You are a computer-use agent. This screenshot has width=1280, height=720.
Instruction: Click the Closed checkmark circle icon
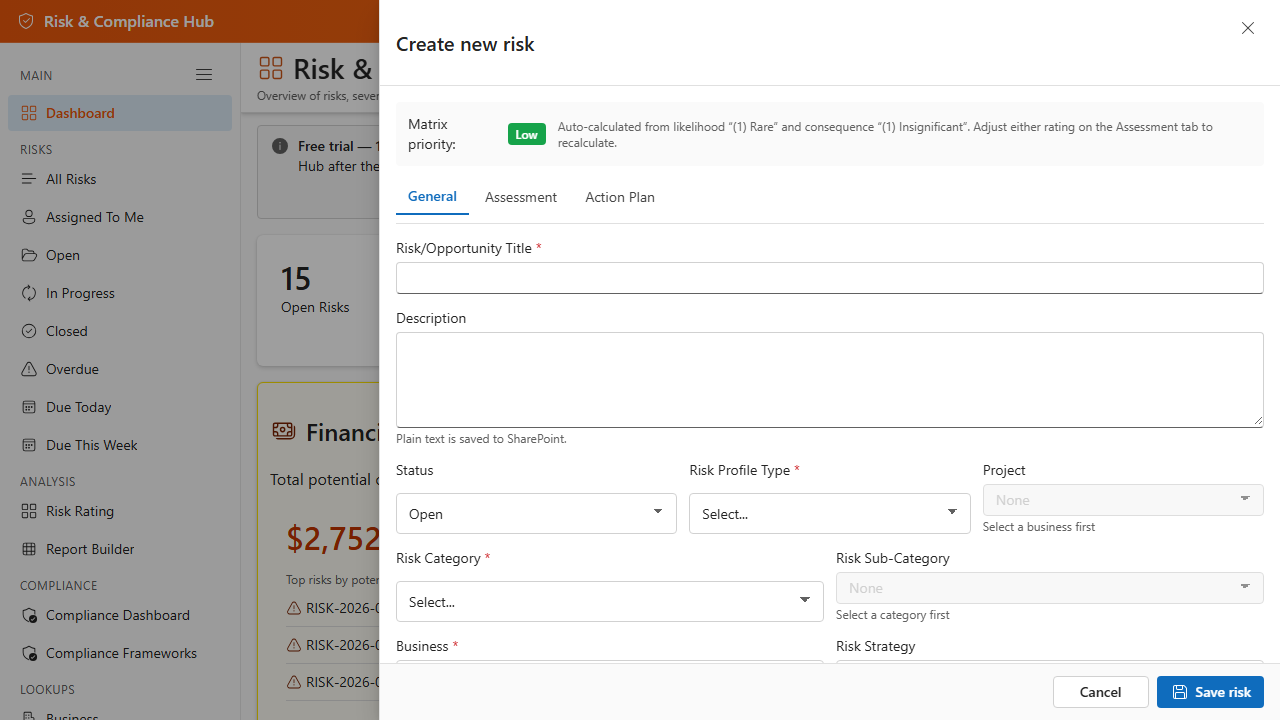coord(29,331)
